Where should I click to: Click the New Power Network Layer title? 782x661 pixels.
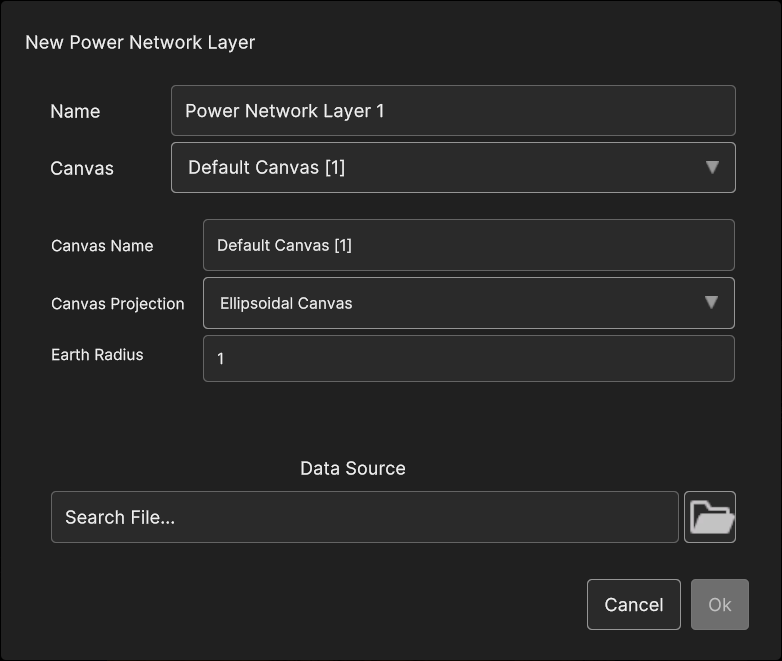point(140,42)
